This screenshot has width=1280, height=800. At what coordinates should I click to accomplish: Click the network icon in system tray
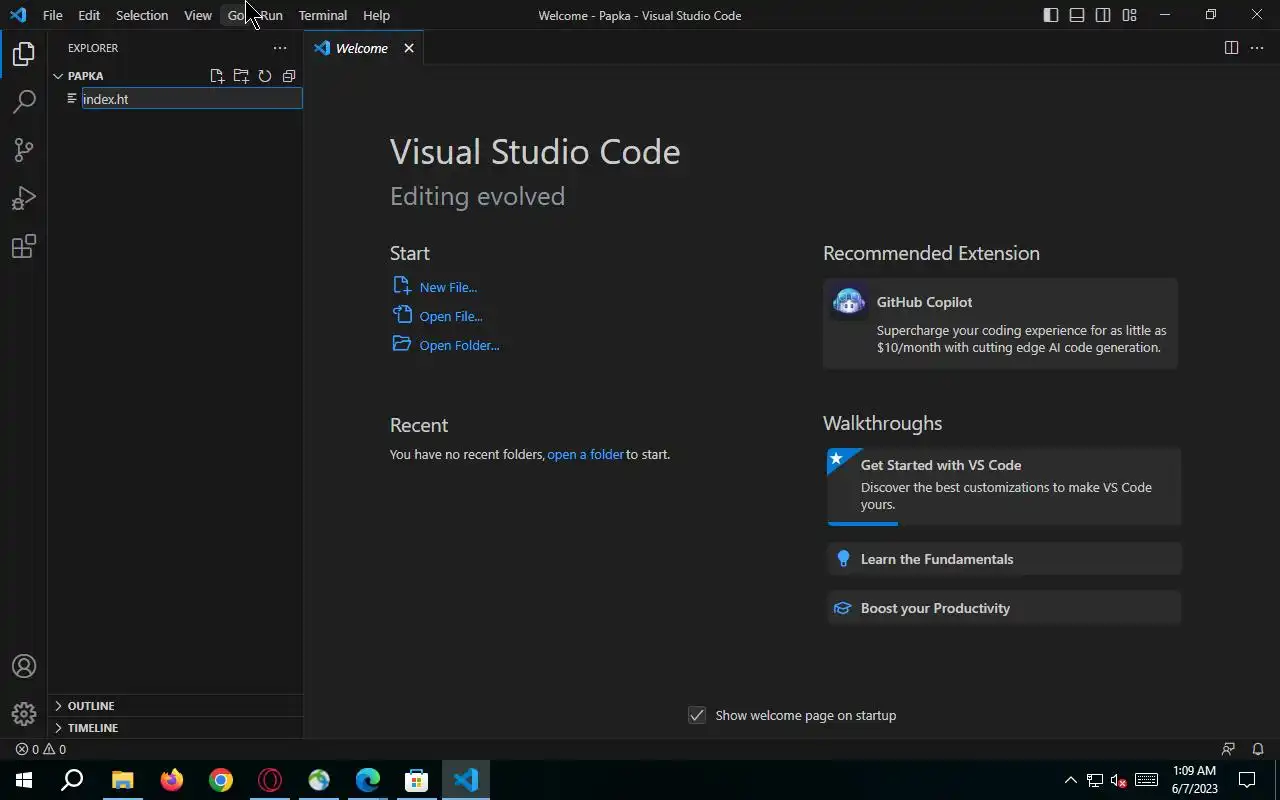coord(1096,780)
